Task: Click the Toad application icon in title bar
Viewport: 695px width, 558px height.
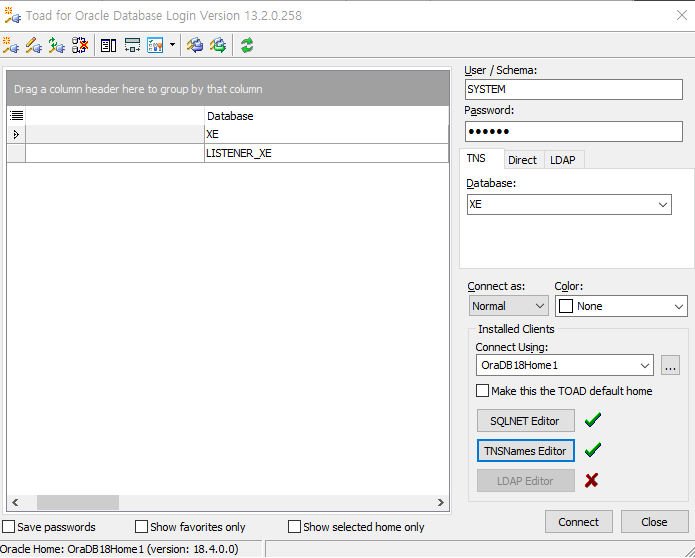Action: coord(12,16)
